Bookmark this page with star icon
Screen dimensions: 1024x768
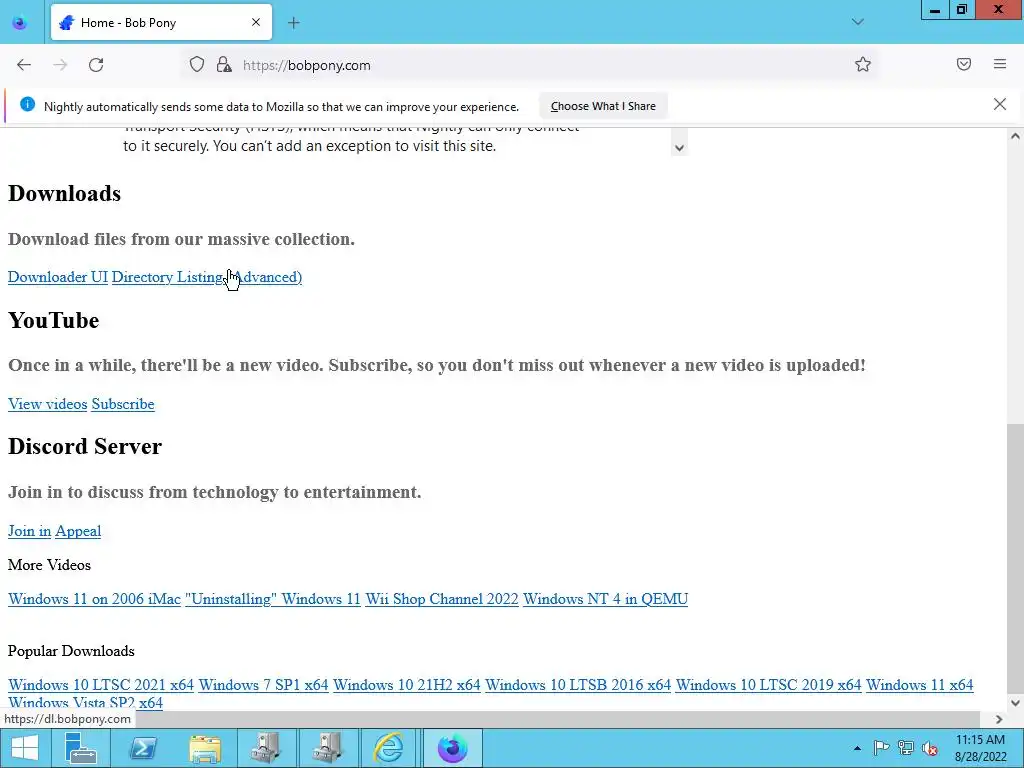tap(863, 65)
